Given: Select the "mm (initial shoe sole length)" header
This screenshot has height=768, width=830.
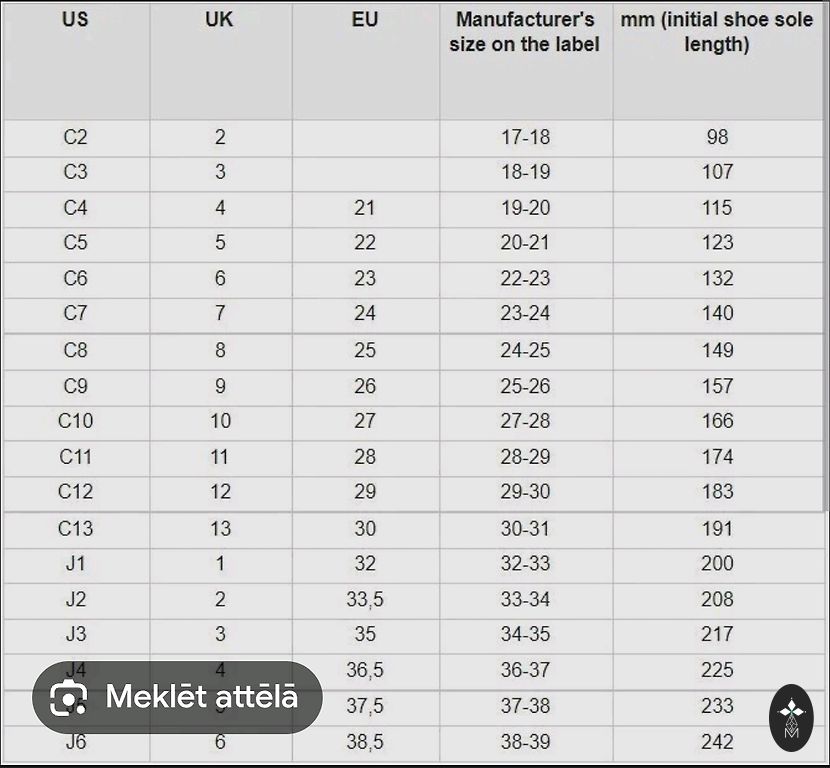Looking at the screenshot, I should coord(717,32).
